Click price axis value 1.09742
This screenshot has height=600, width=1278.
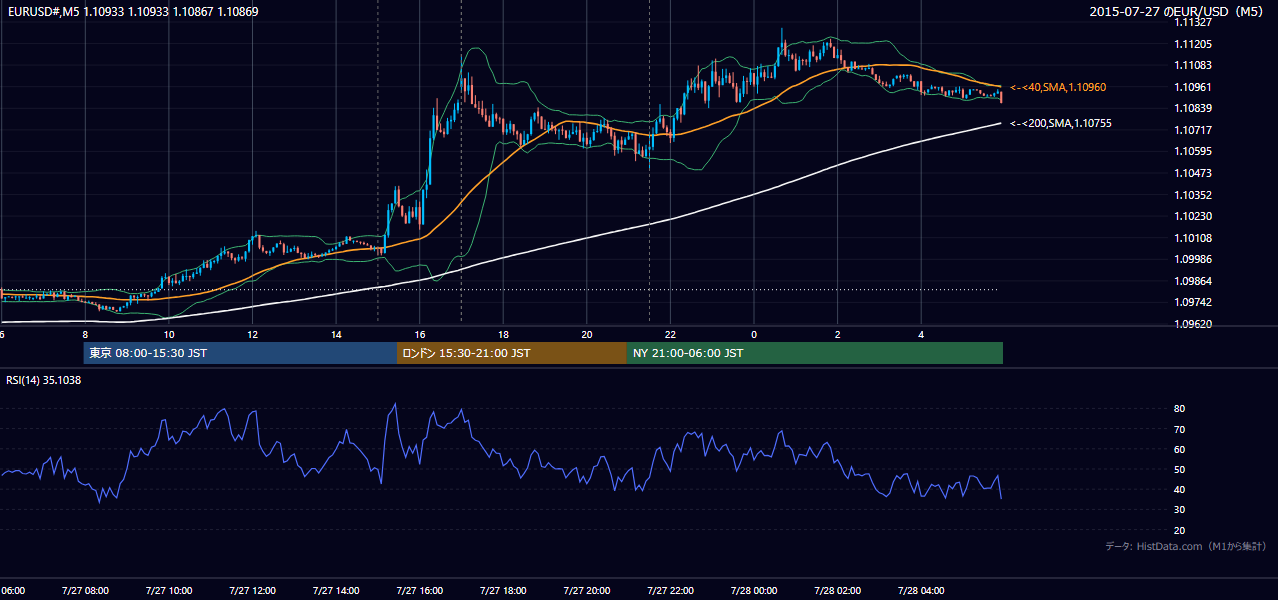(x=1194, y=302)
